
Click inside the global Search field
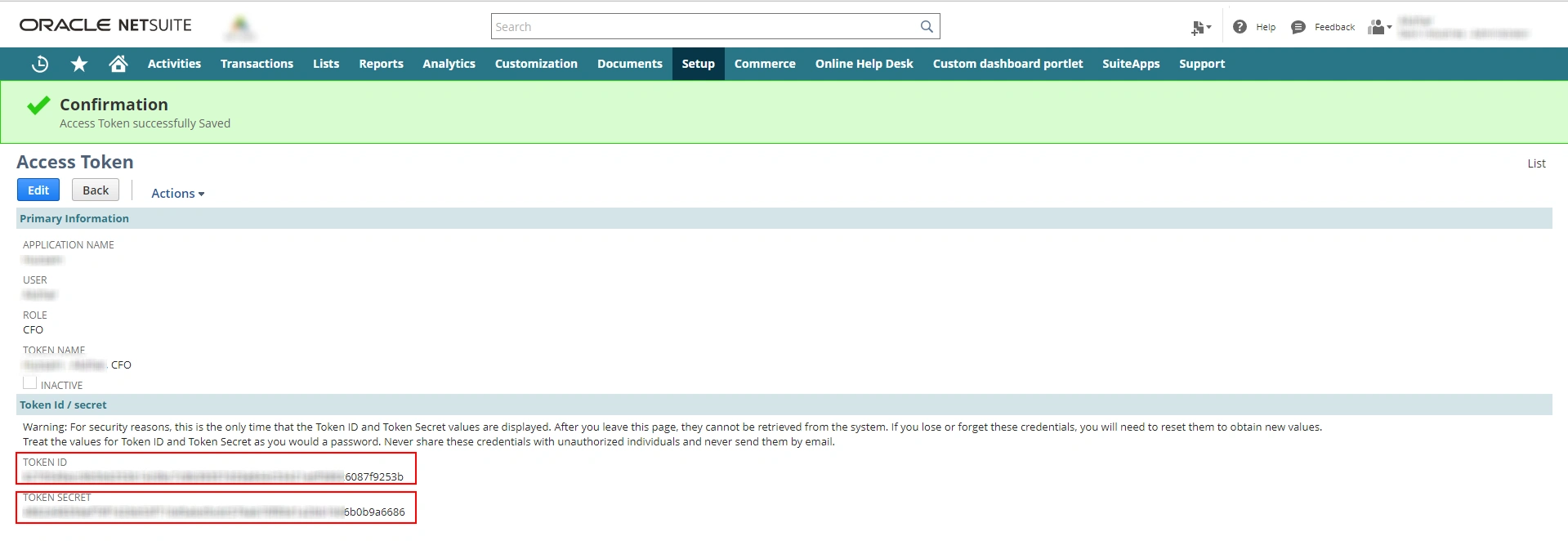(703, 27)
